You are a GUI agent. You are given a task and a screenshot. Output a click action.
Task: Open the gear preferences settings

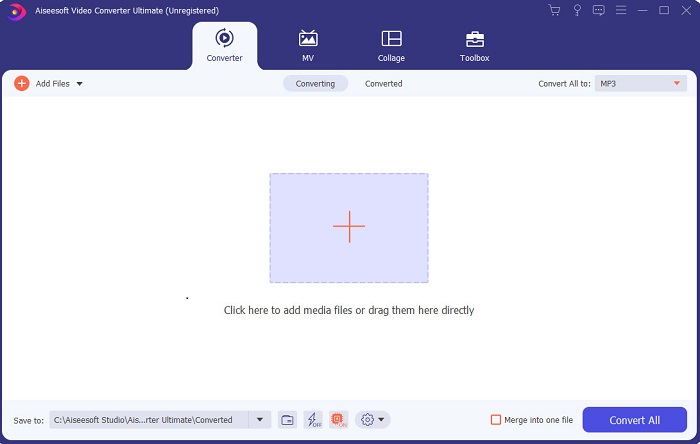367,419
